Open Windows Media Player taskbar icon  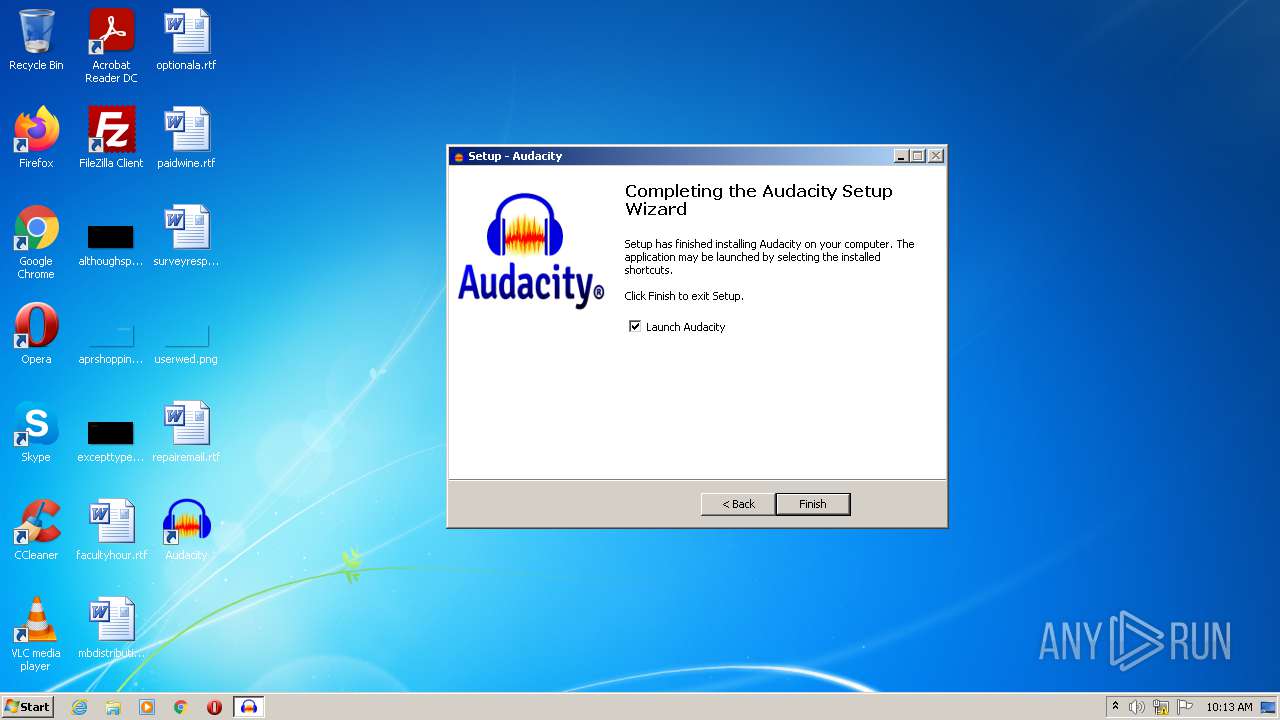[x=147, y=707]
